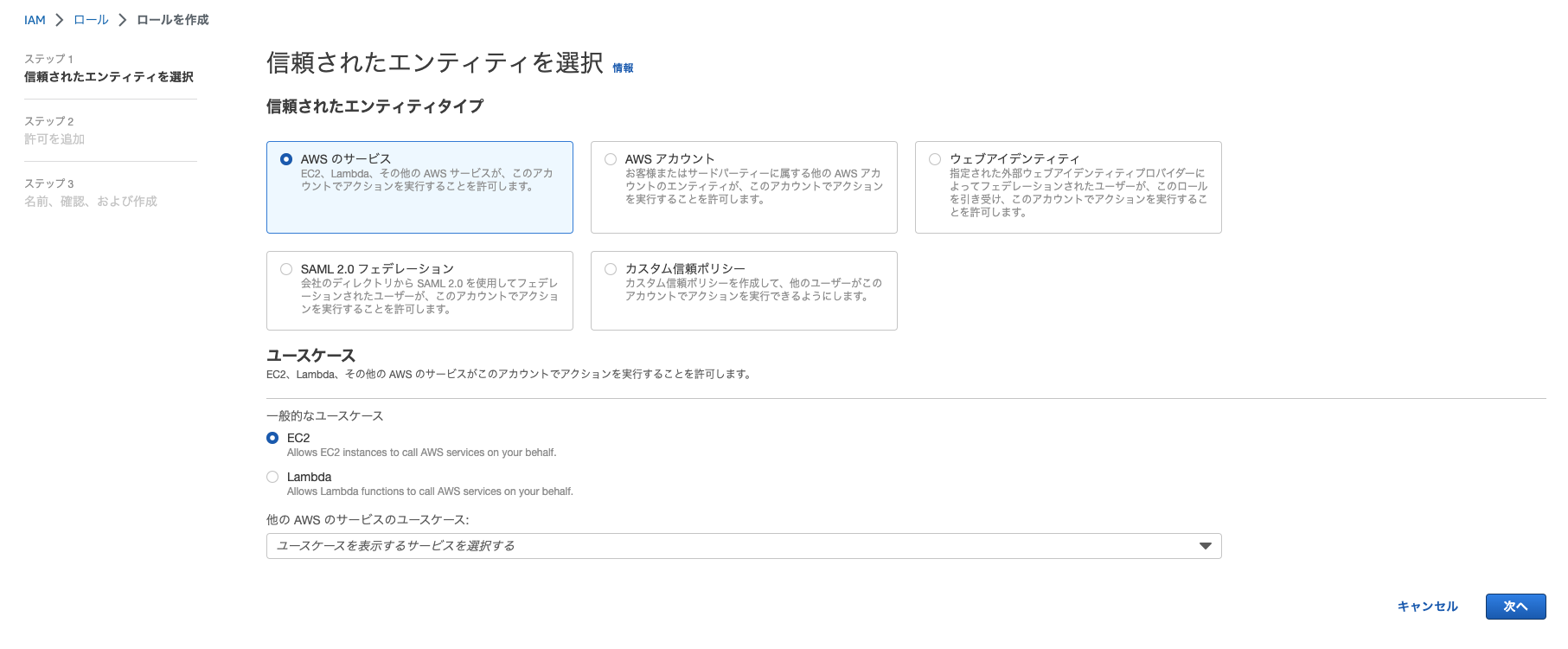1568x649 pixels.
Task: Choose the Lambda use case radio button
Action: click(x=272, y=477)
